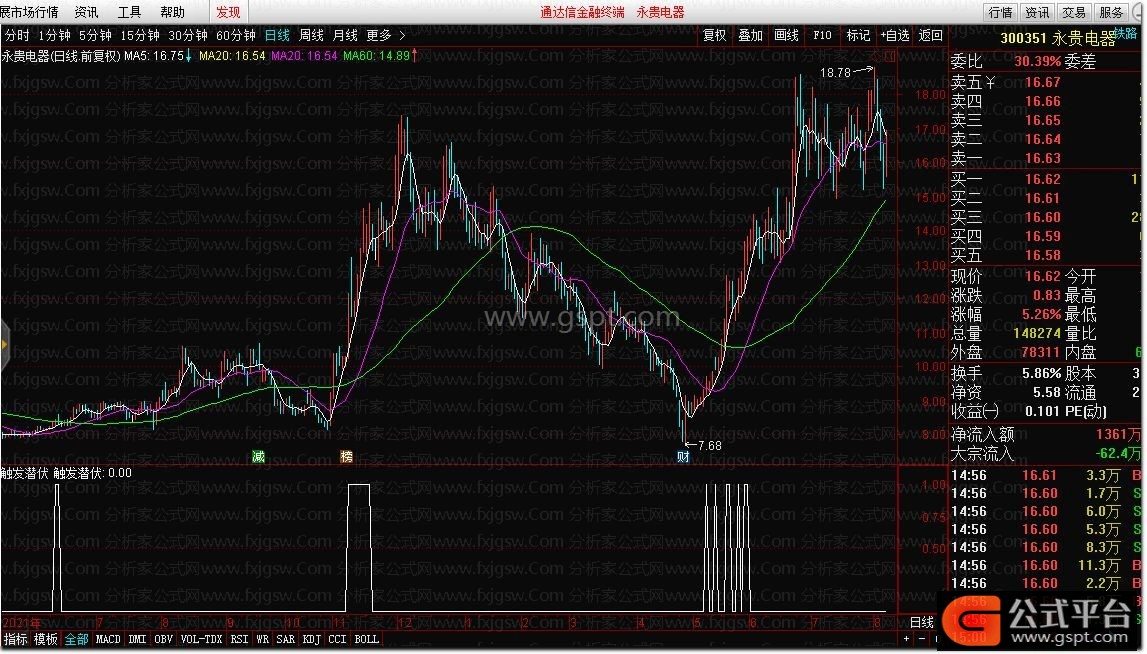1147x654 pixels.
Task: Click the MA5: 16.75 indicator label
Action: coord(154,56)
